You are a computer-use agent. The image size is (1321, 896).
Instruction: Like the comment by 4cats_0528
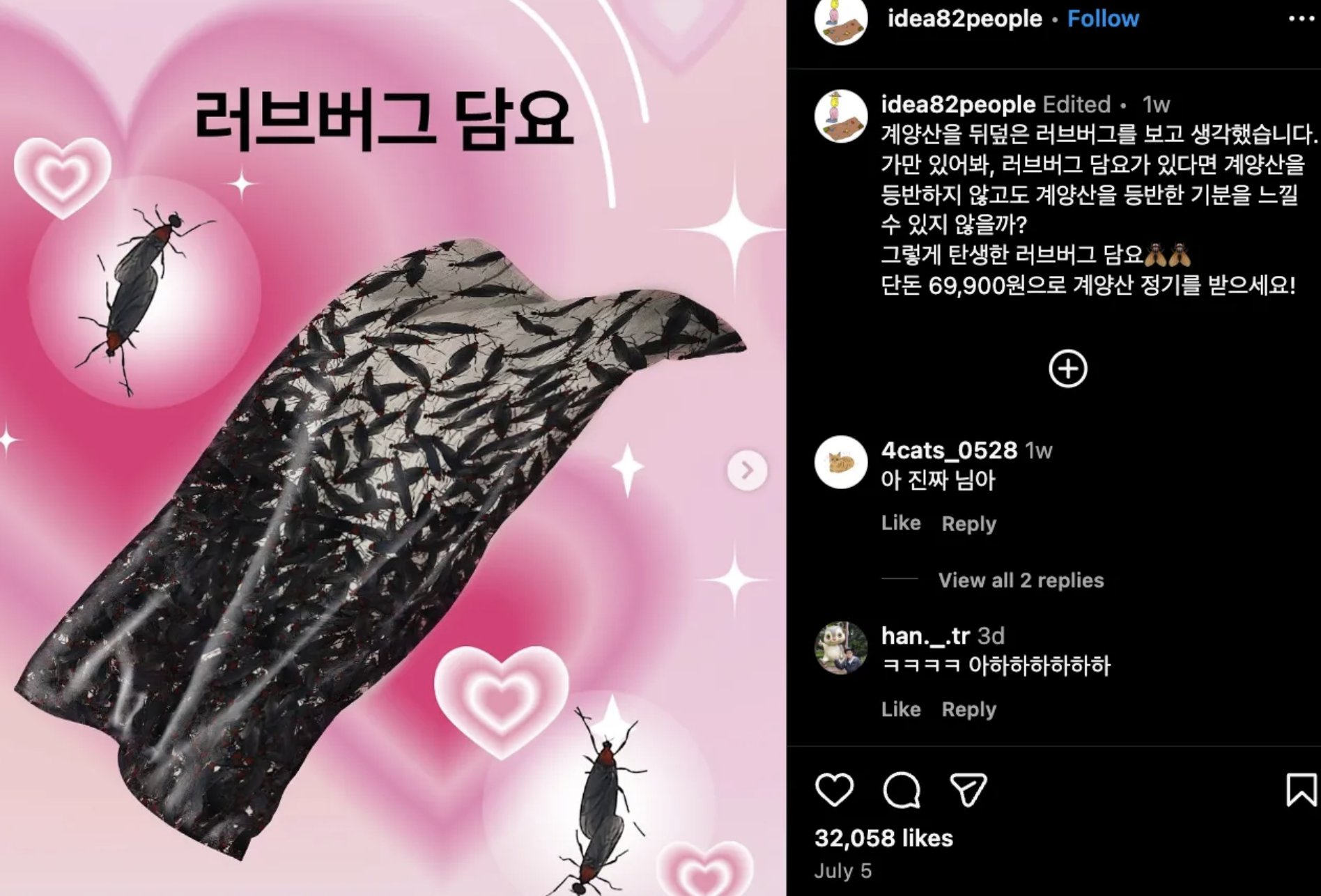click(x=901, y=523)
